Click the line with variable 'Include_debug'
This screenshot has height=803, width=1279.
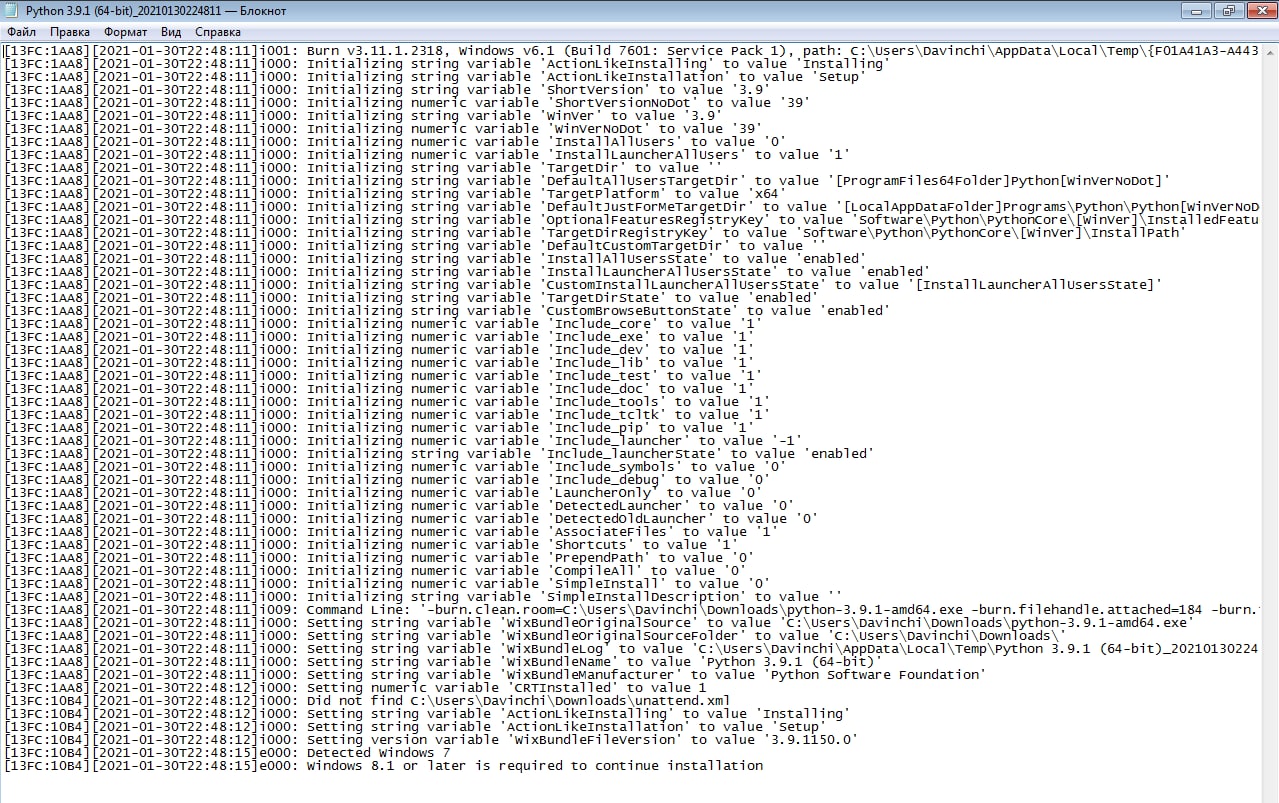(387, 479)
